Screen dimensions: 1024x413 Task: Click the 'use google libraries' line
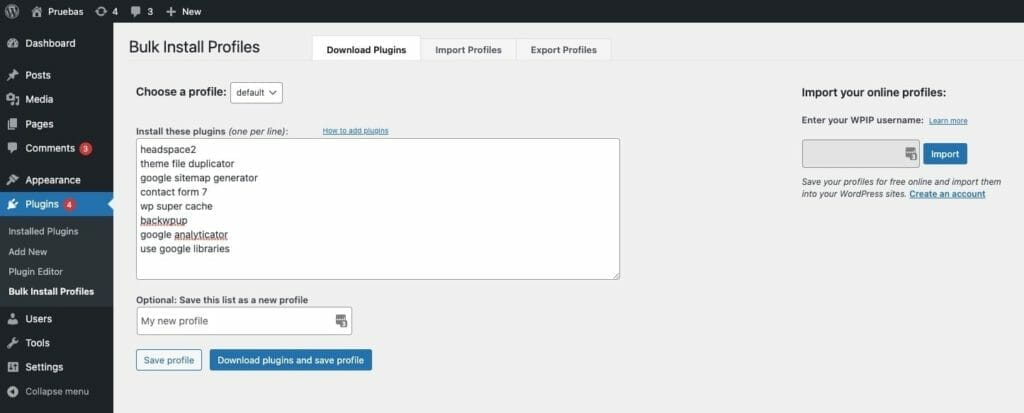185,249
